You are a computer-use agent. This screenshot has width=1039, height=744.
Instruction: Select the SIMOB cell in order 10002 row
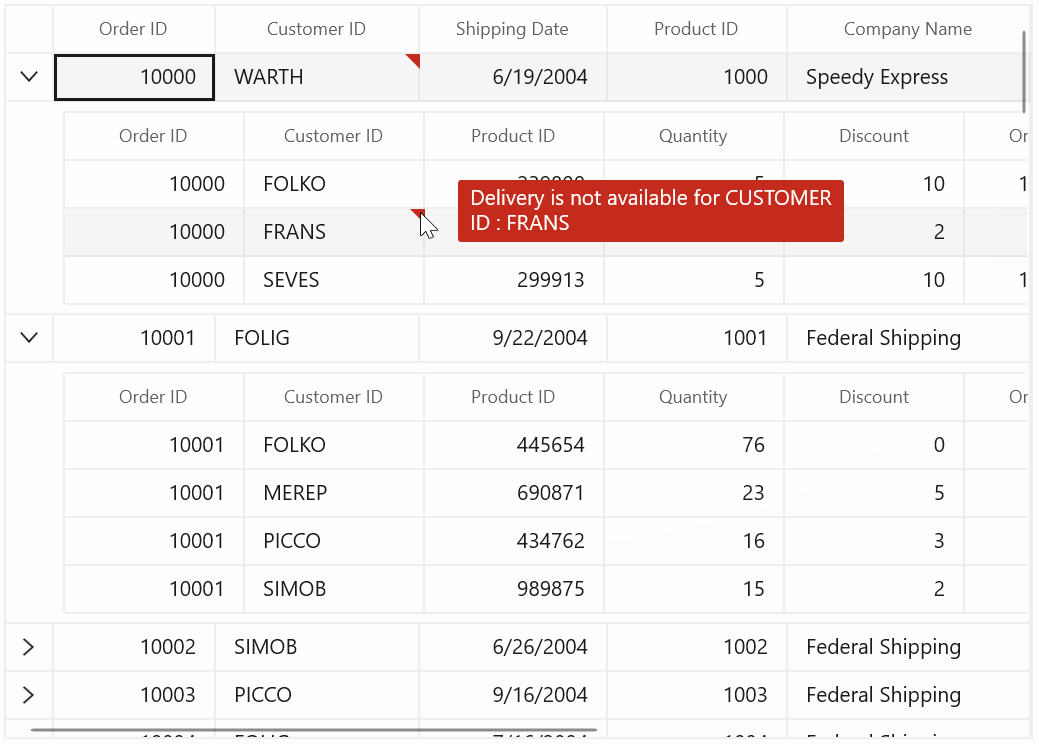[317, 647]
